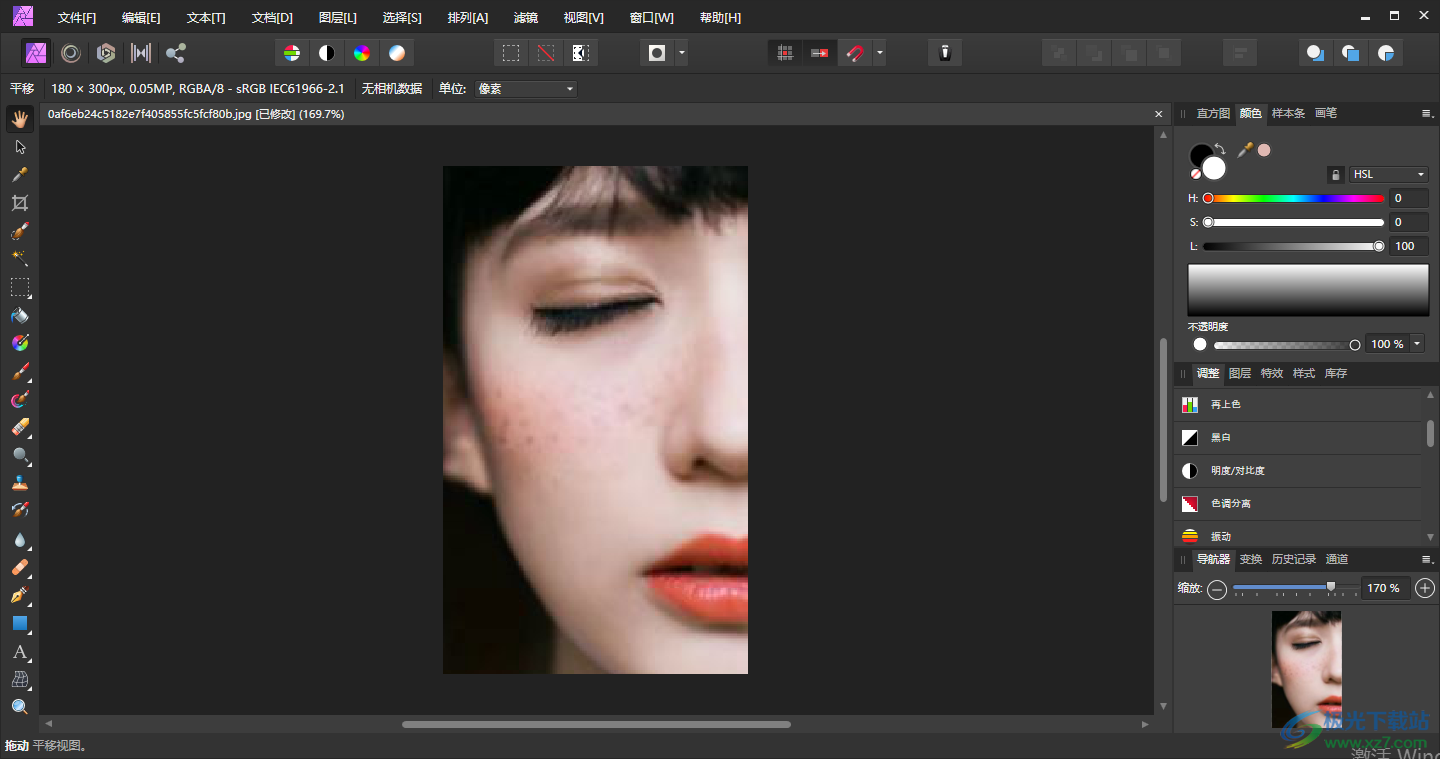Select the Colour Picker eyedropper tool
Screen dimensions: 1440x759
coord(20,175)
